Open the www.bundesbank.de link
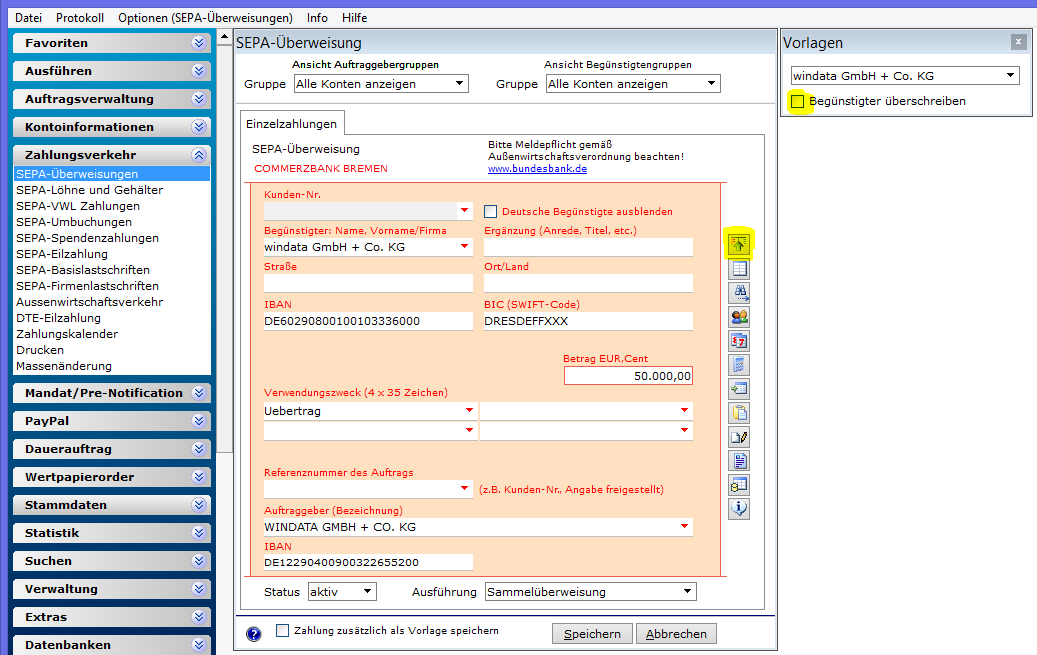Screen dimensions: 1037x655 537,169
